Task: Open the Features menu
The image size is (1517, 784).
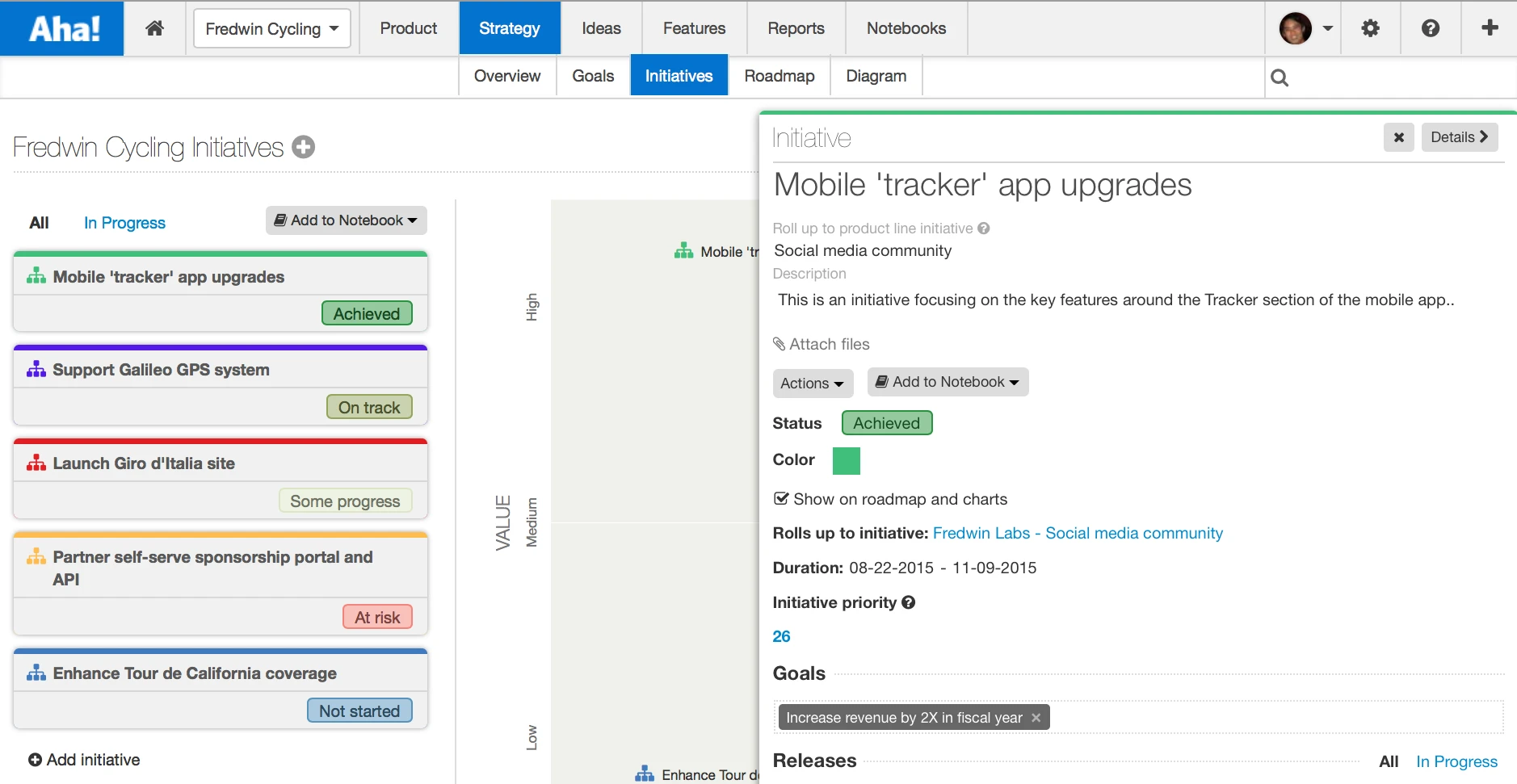Action: 695,28
